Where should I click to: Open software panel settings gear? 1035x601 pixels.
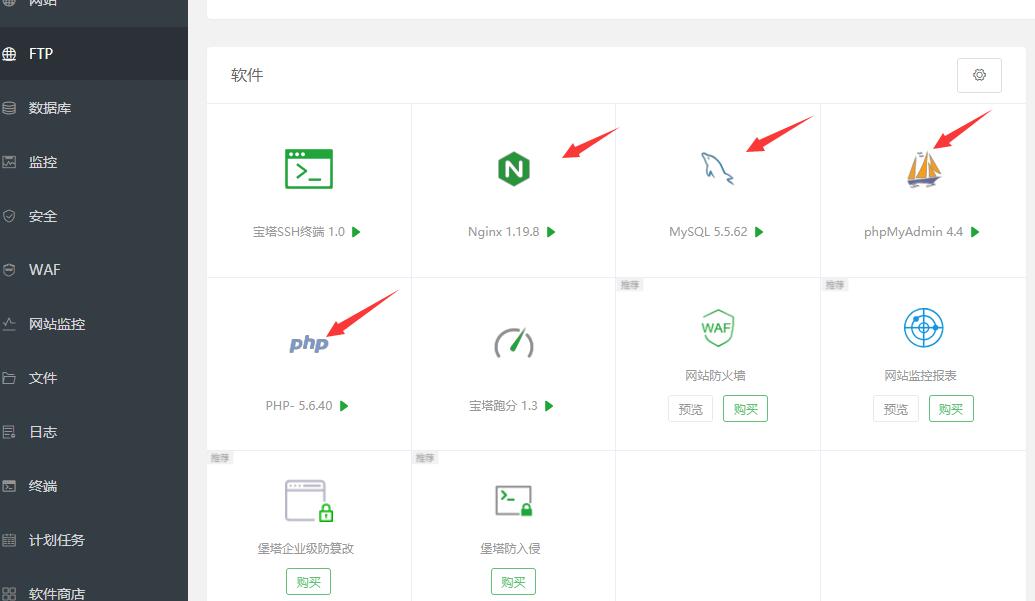coord(980,75)
